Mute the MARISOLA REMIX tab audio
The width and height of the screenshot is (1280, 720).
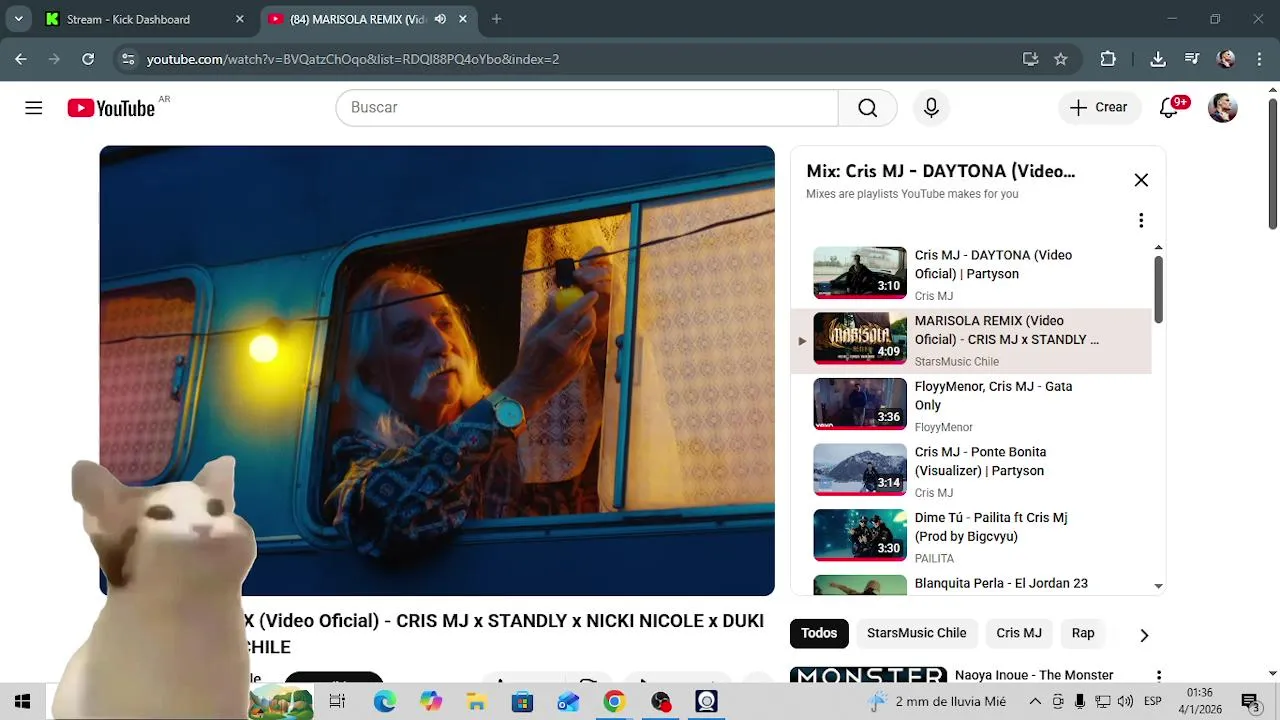(440, 19)
